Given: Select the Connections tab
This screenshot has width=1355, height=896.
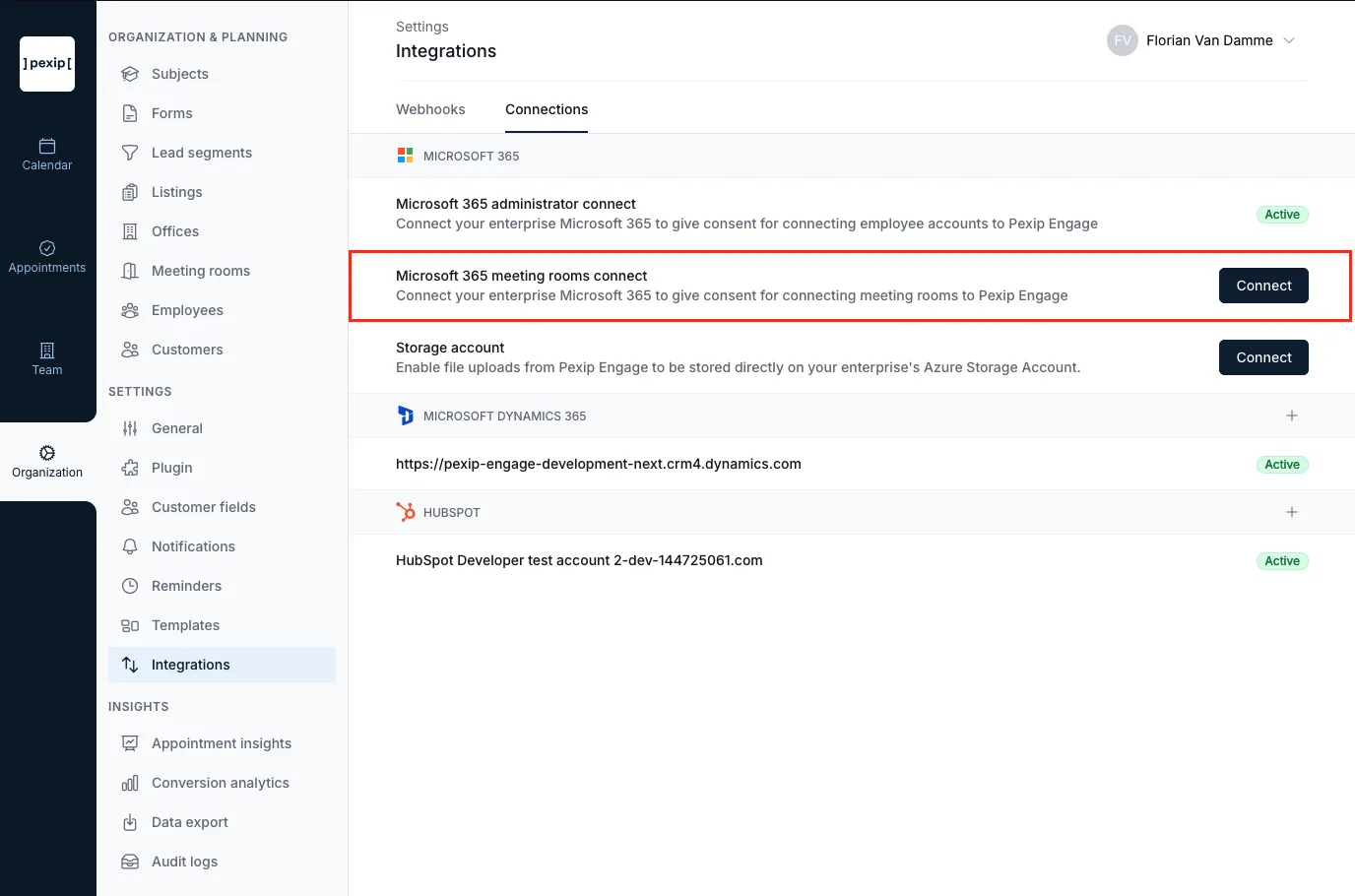Looking at the screenshot, I should click(547, 109).
